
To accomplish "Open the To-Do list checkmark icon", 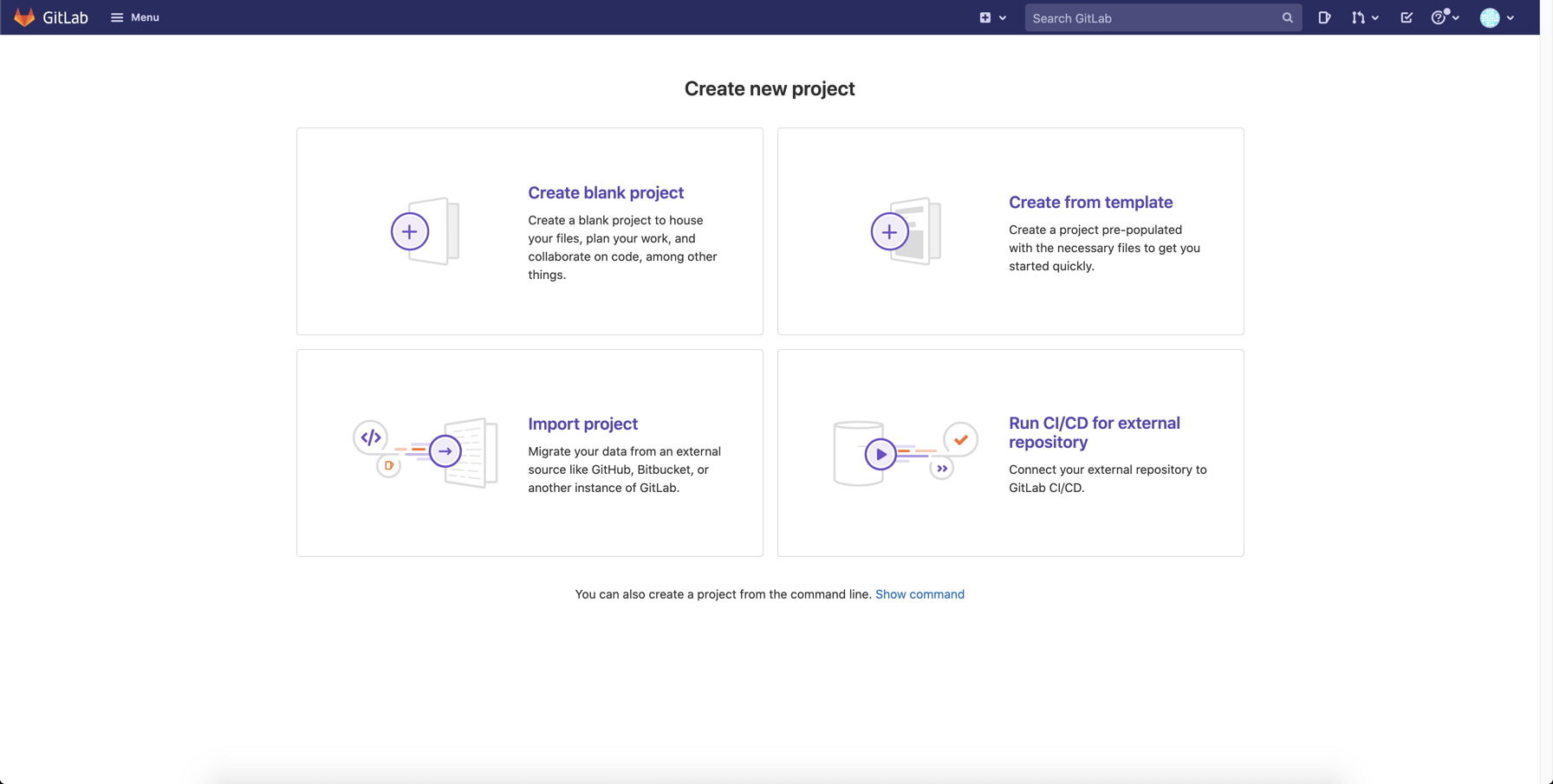I will [1407, 17].
